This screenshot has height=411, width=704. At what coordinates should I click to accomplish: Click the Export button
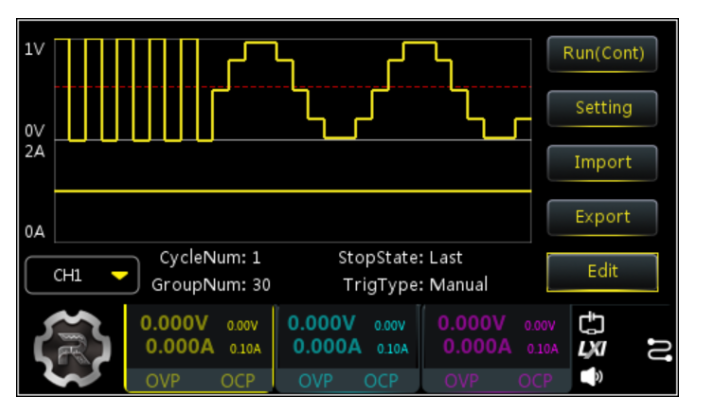pyautogui.click(x=602, y=217)
